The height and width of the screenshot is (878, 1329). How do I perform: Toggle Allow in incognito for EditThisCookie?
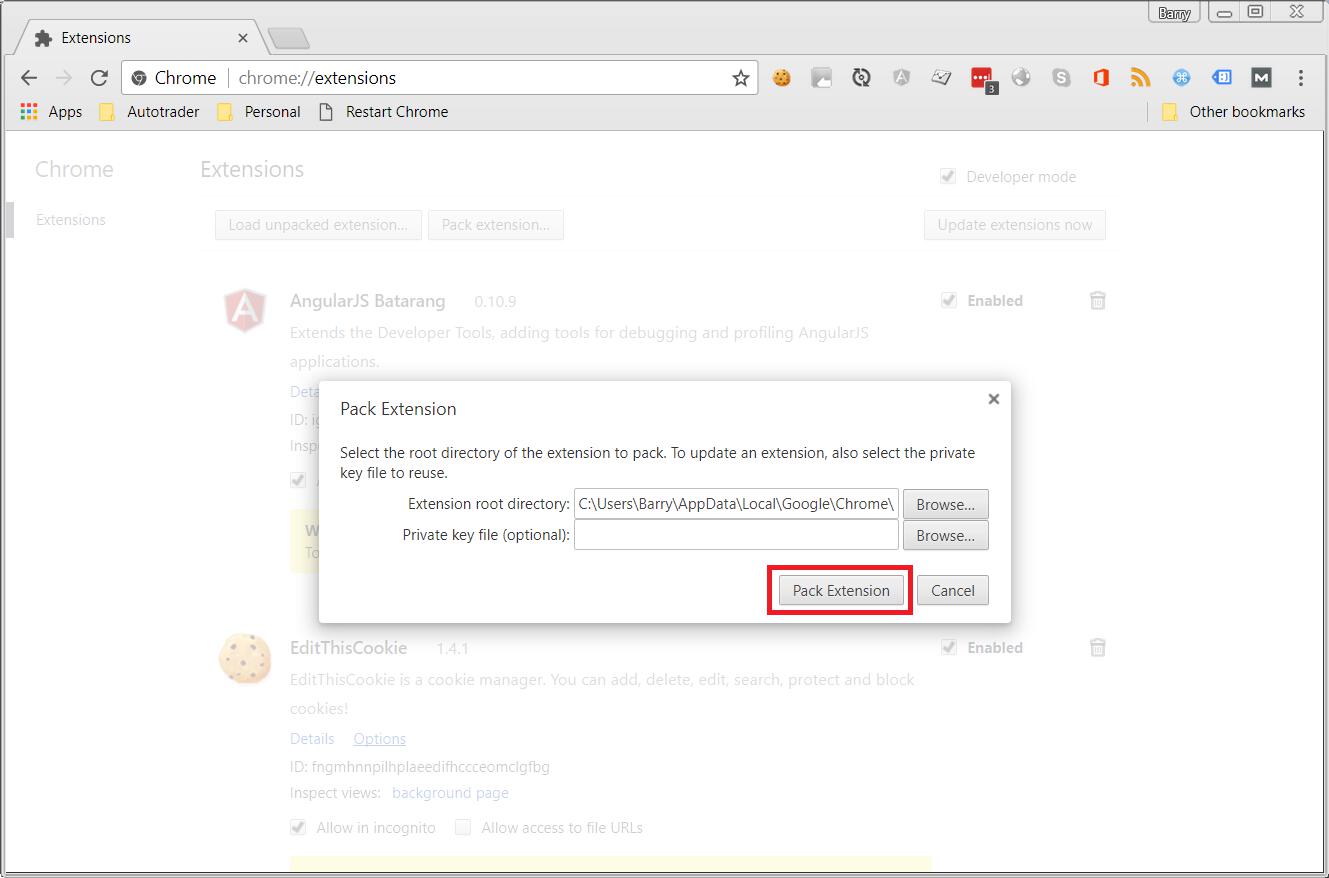298,827
